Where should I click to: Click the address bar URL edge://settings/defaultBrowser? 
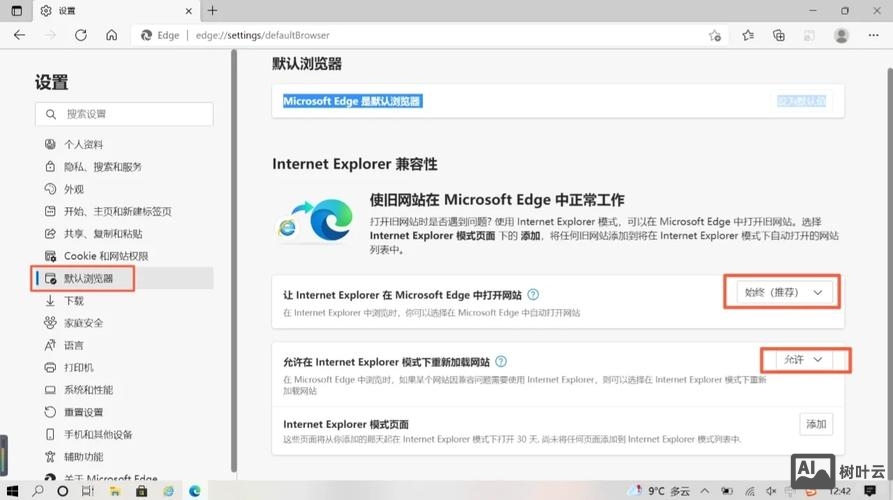263,35
